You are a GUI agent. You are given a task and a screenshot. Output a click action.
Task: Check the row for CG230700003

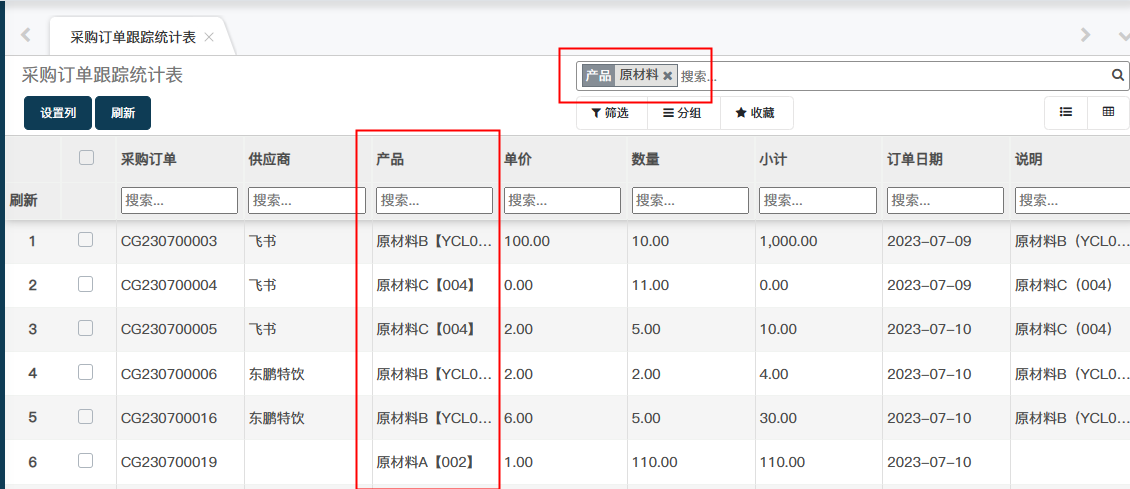click(86, 240)
